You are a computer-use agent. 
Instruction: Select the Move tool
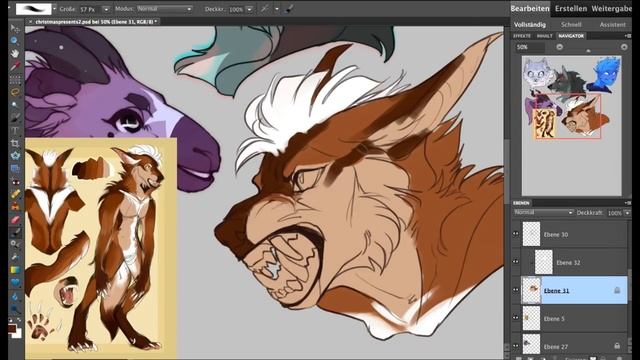(15, 28)
